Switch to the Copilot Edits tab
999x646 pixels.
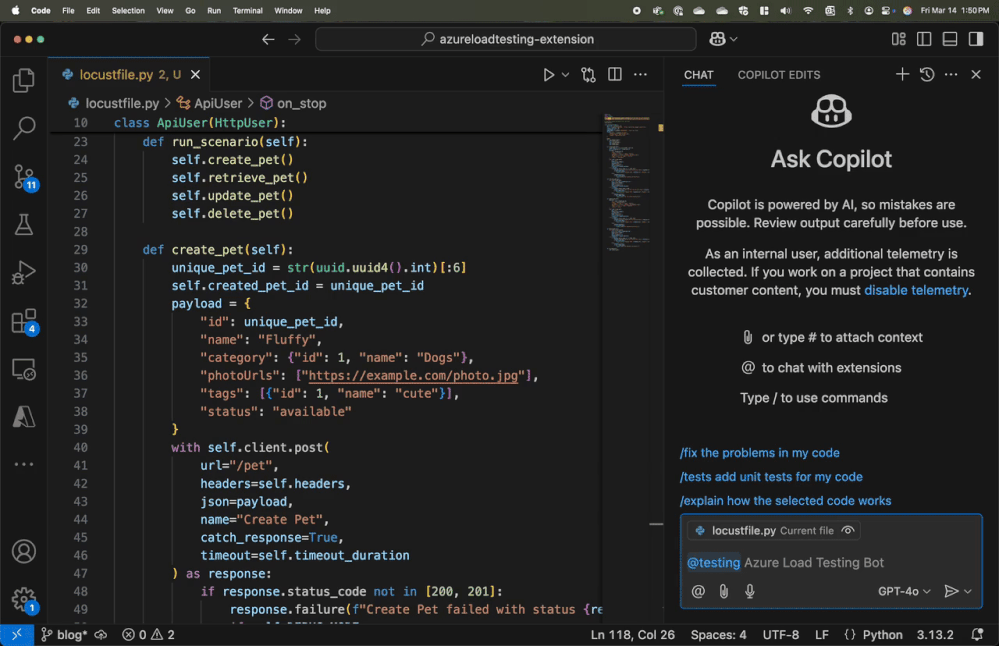point(778,75)
